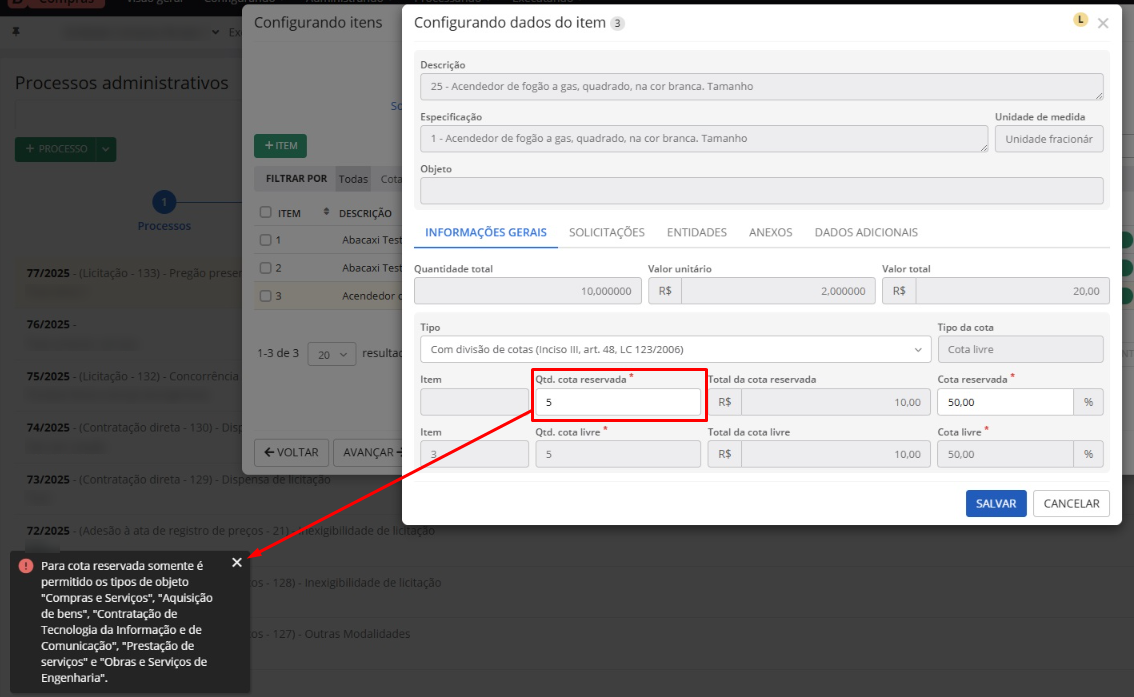Click the Descrição text area
Image resolution: width=1134 pixels, height=697 pixels.
762,87
